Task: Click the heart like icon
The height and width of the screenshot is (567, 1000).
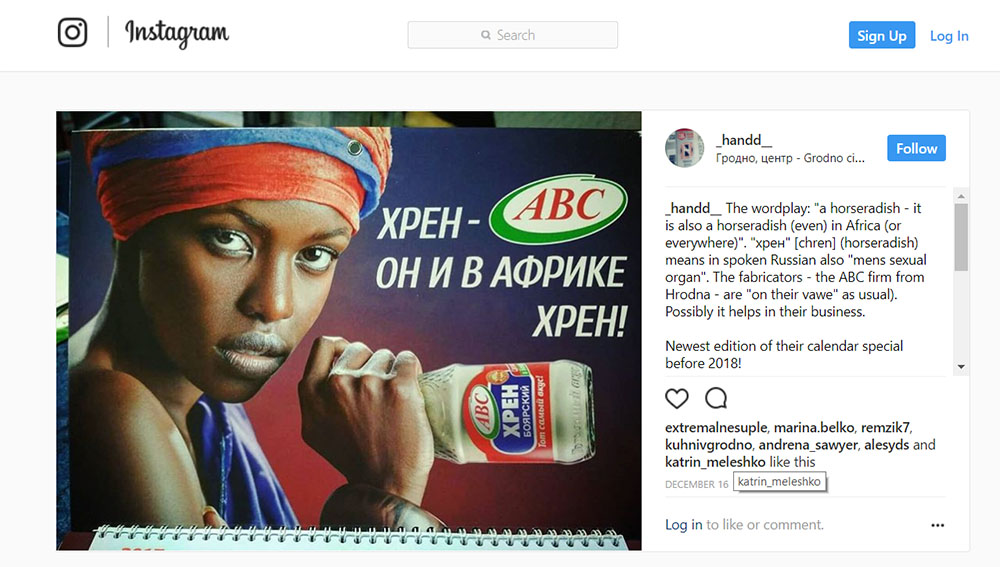Action: click(677, 398)
